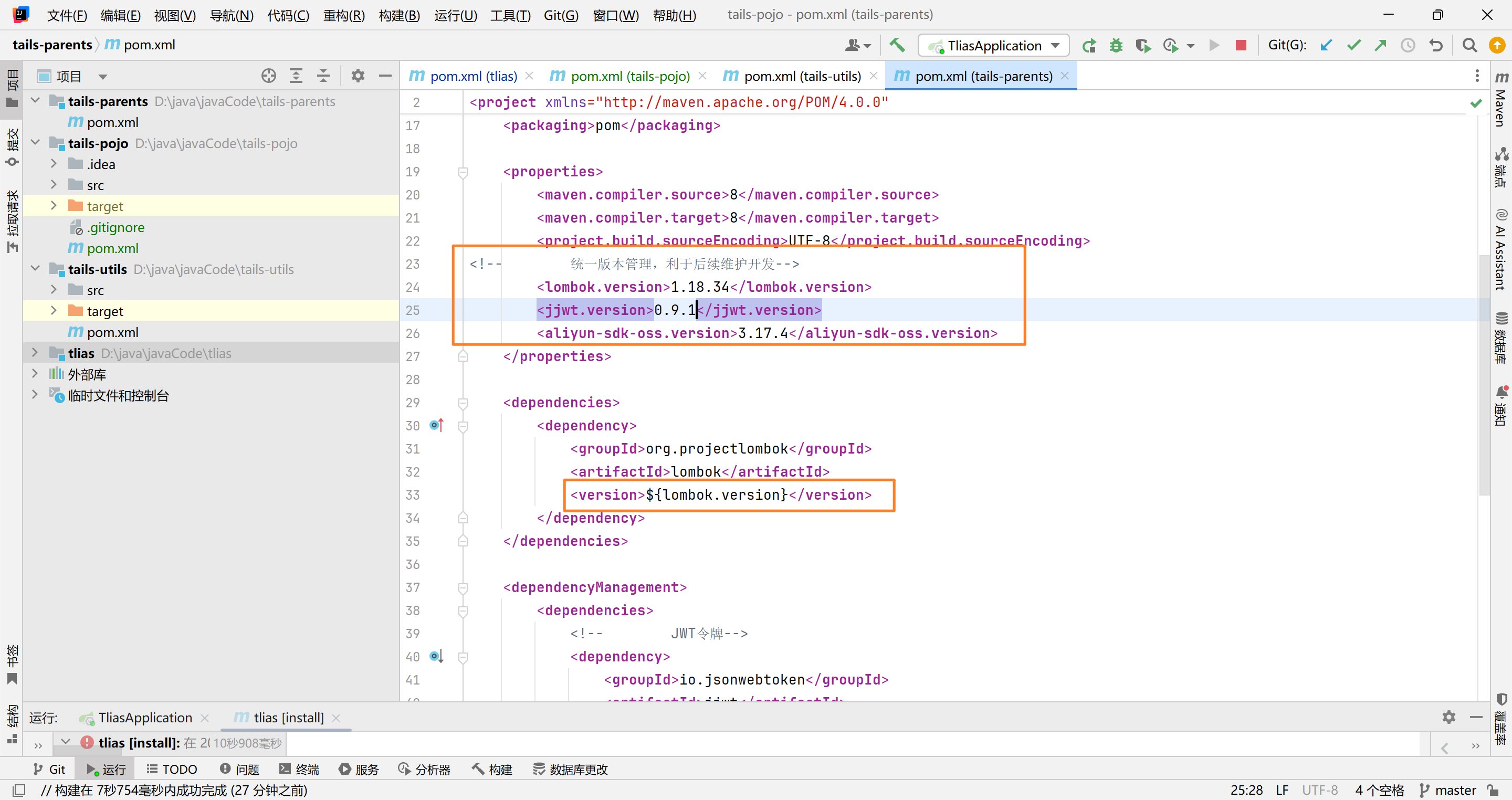Expand target folder under tails-pojo

[54, 206]
